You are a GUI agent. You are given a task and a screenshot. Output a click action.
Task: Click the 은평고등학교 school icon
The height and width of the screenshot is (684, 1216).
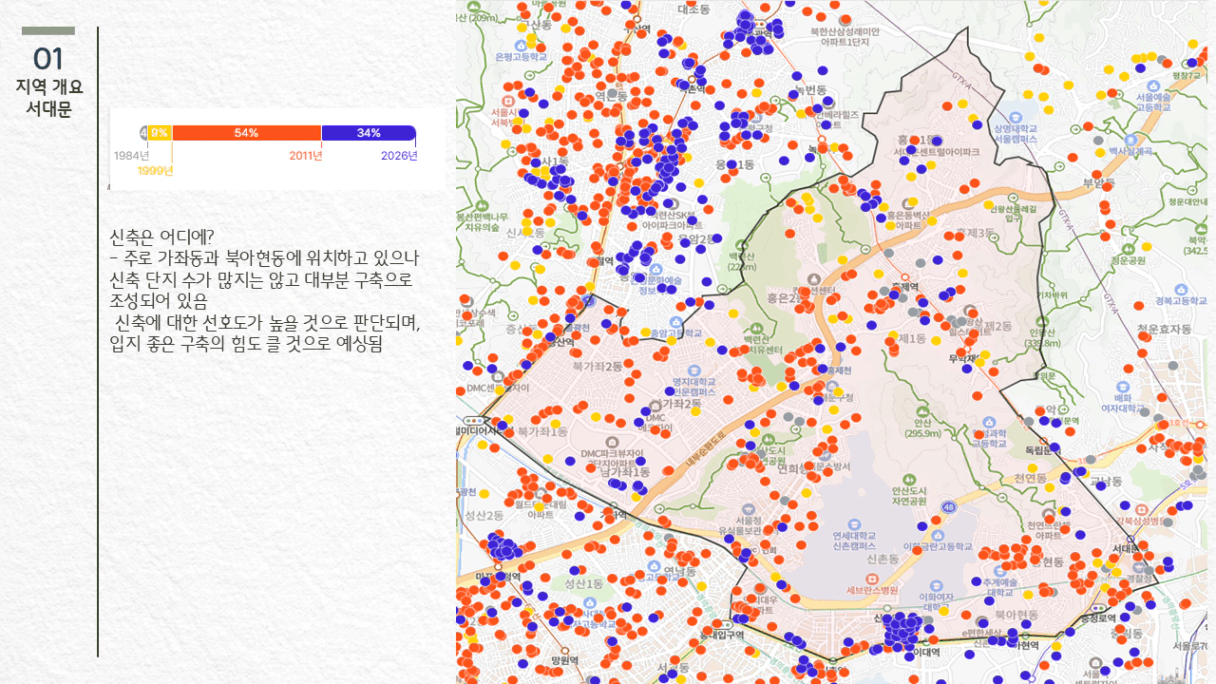click(519, 45)
